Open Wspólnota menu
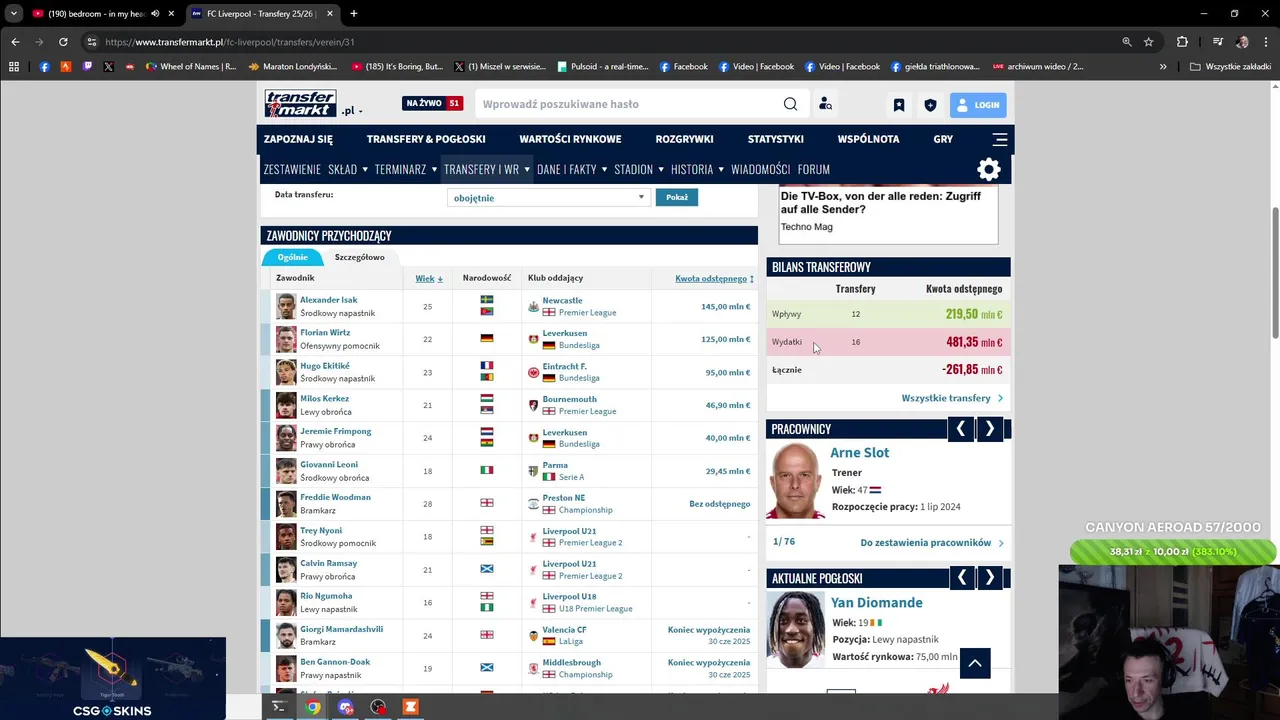 pos(868,139)
